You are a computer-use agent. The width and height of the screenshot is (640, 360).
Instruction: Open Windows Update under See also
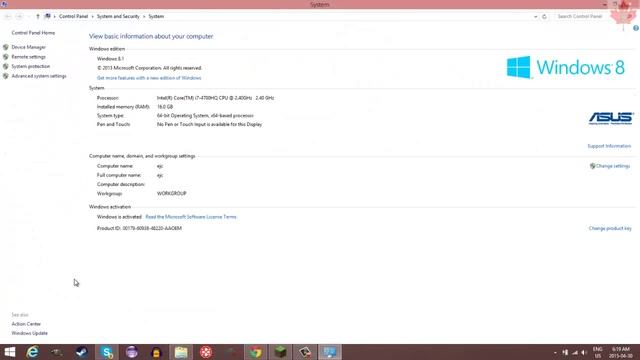(x=29, y=333)
